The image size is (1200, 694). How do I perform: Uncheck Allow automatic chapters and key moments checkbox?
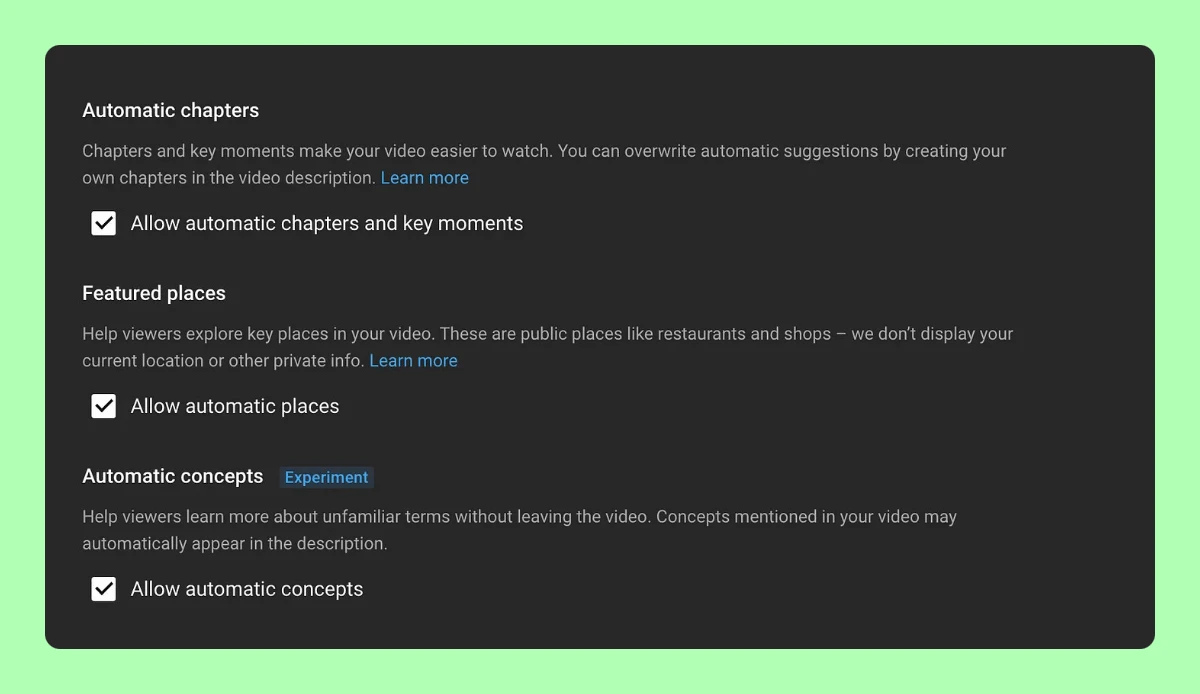(104, 223)
